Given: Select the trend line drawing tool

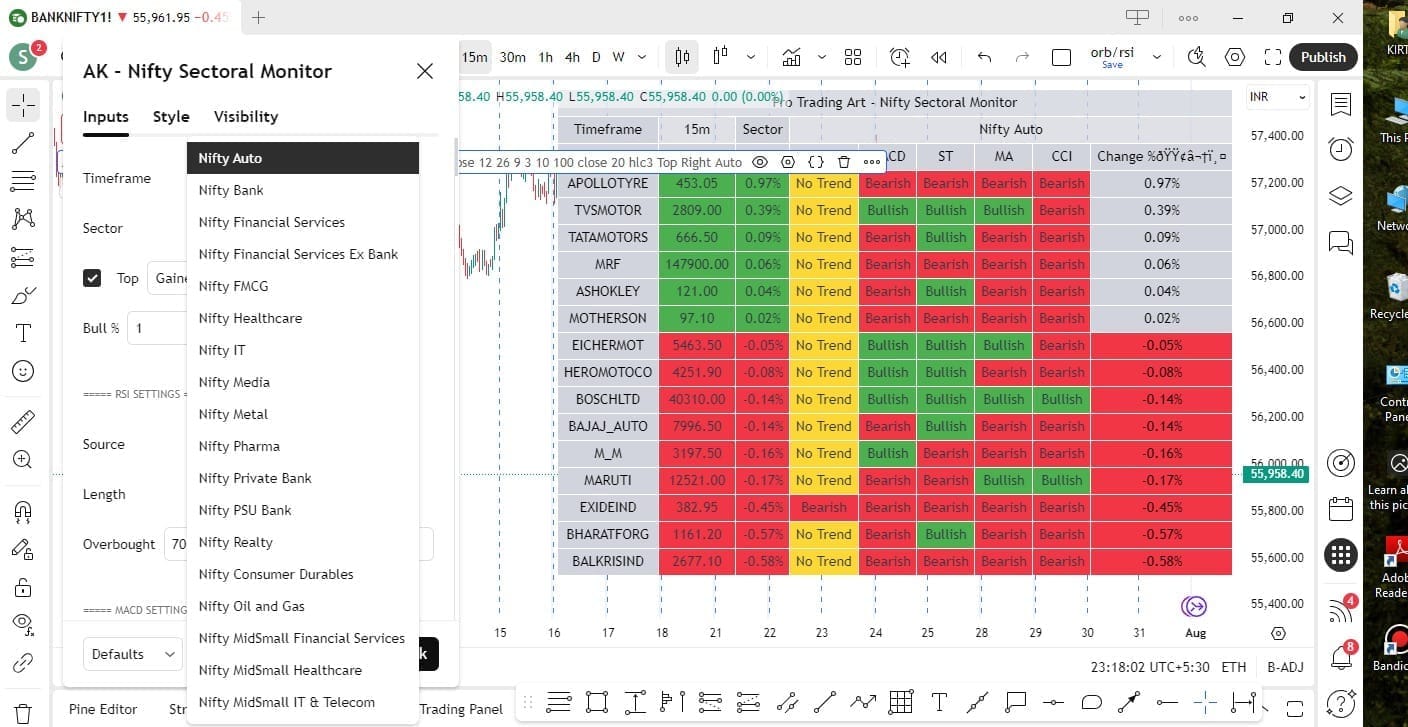Looking at the screenshot, I should click(23, 144).
